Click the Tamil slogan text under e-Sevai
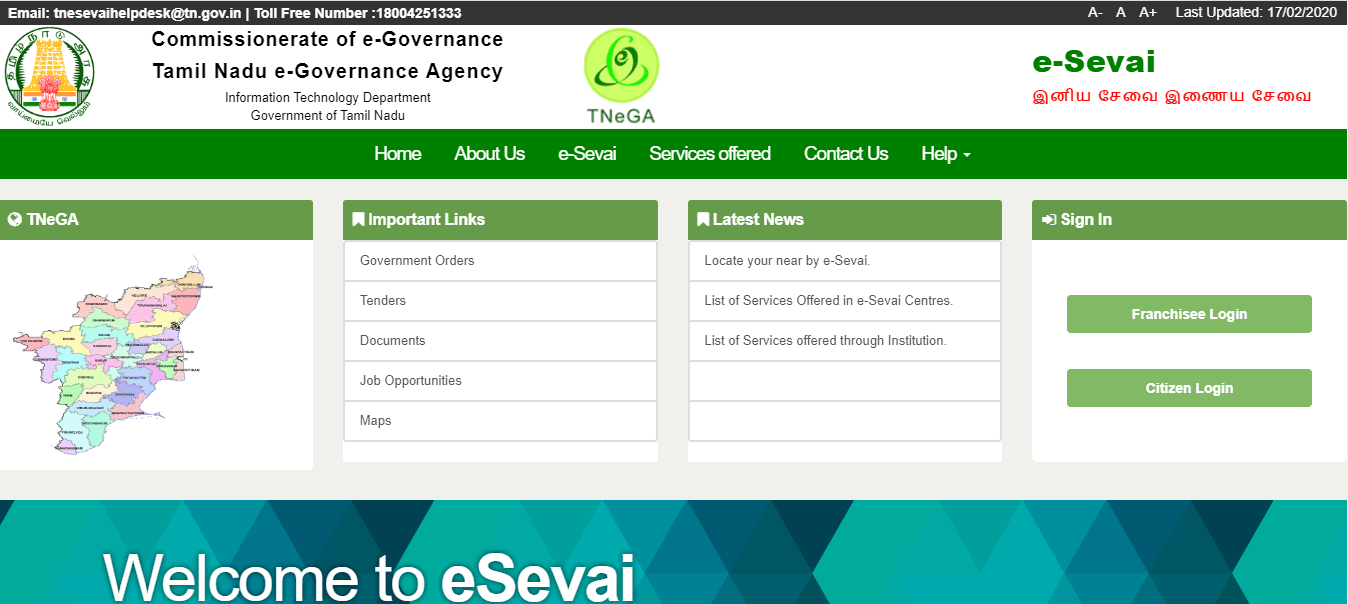Viewport: 1348px width, 604px height. click(1172, 97)
